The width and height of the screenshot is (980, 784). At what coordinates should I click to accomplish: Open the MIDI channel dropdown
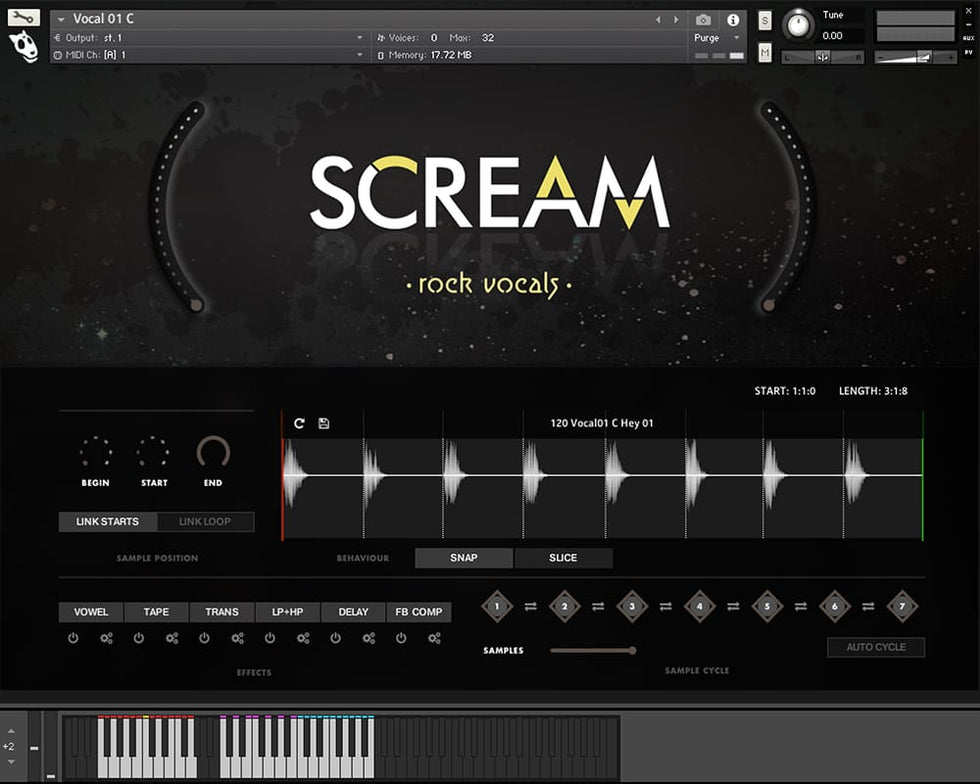tap(360, 55)
